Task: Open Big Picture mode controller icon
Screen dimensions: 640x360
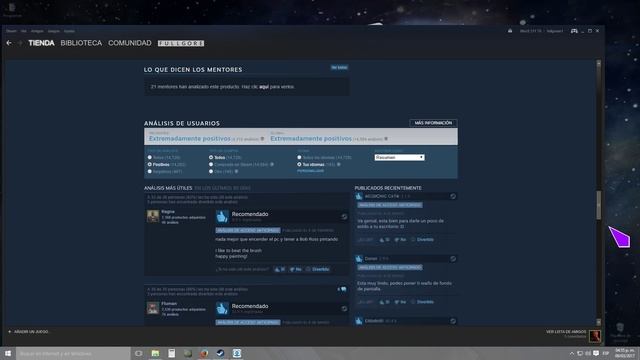Action: click(x=574, y=31)
